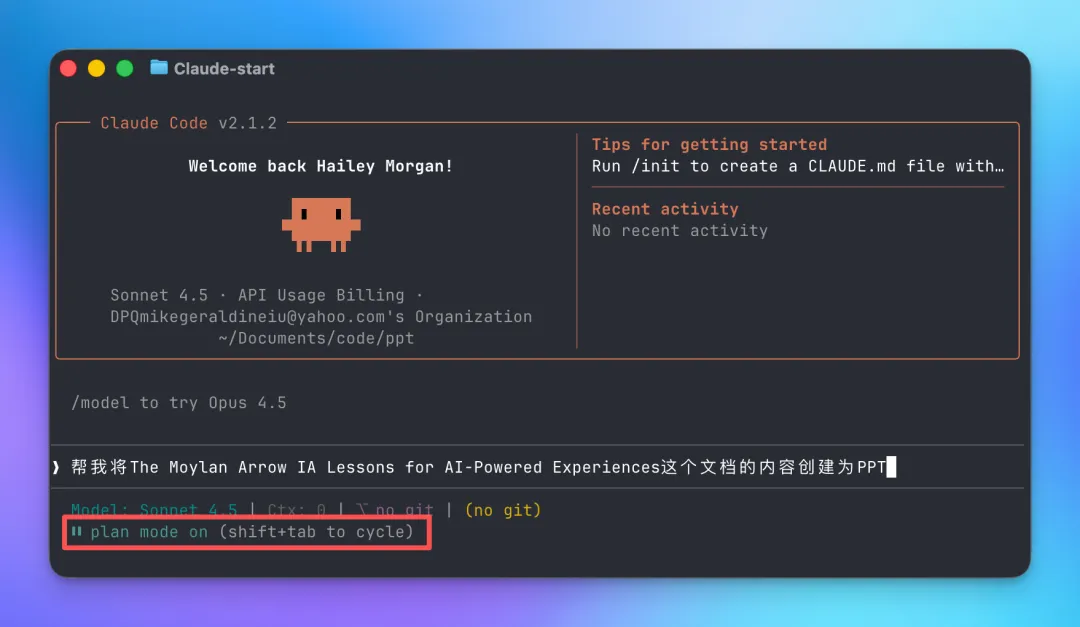Image resolution: width=1080 pixels, height=627 pixels.
Task: Click the Model: Sonnet 4.5 status item
Action: point(154,510)
